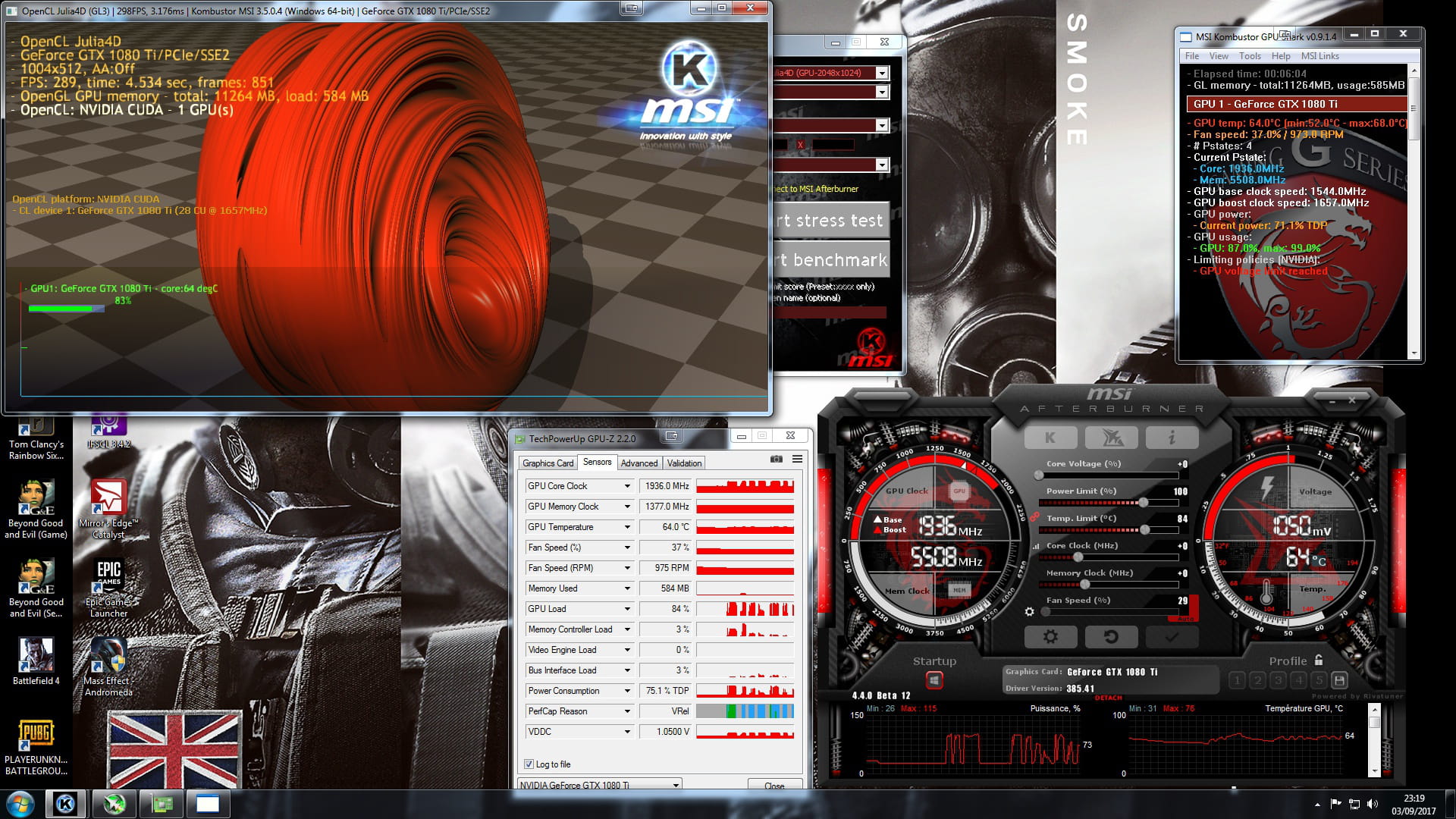Open Afterburner information button
The width and height of the screenshot is (1456, 819).
1172,438
